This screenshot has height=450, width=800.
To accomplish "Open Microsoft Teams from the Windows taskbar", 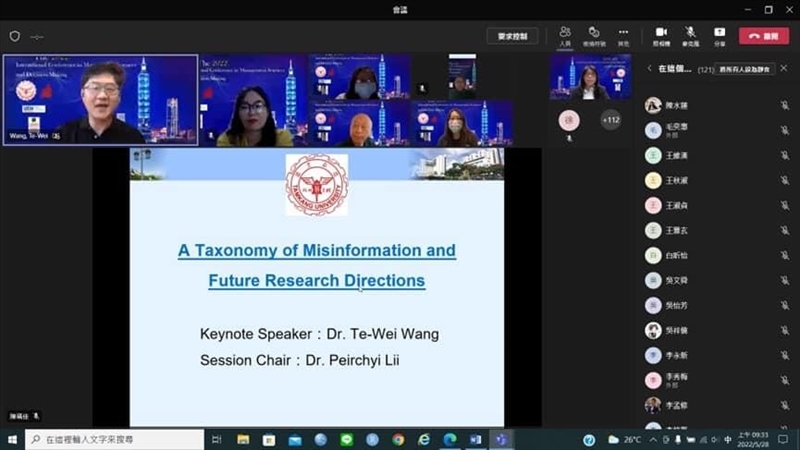I will [x=502, y=440].
